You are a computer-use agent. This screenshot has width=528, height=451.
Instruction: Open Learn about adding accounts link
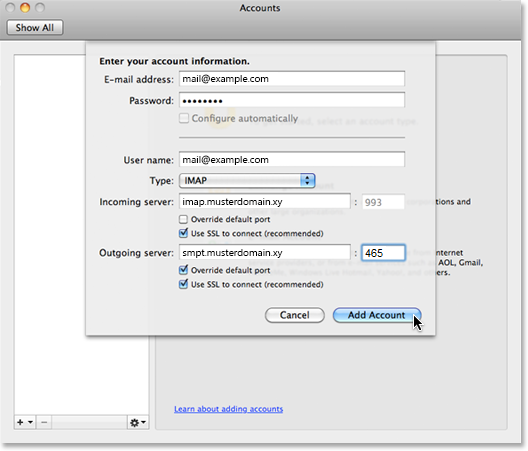point(228,409)
